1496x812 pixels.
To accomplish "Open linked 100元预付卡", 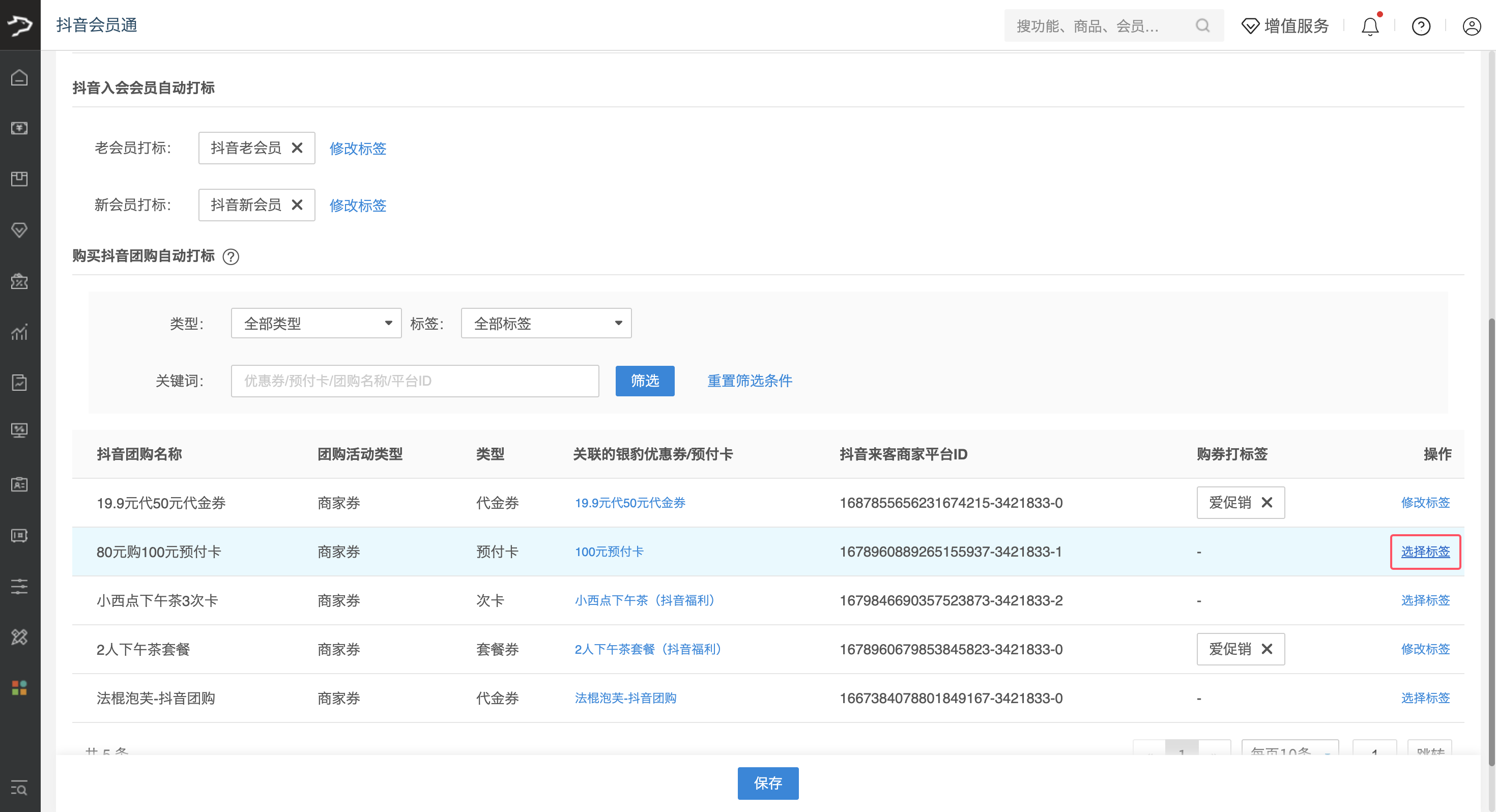I will 609,552.
